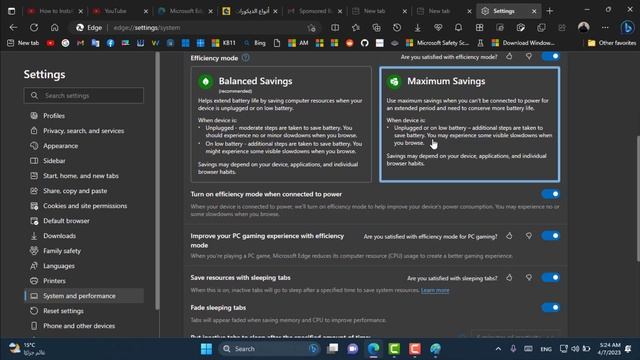
Task: Open a new tab with plus button
Action: [x=550, y=11]
